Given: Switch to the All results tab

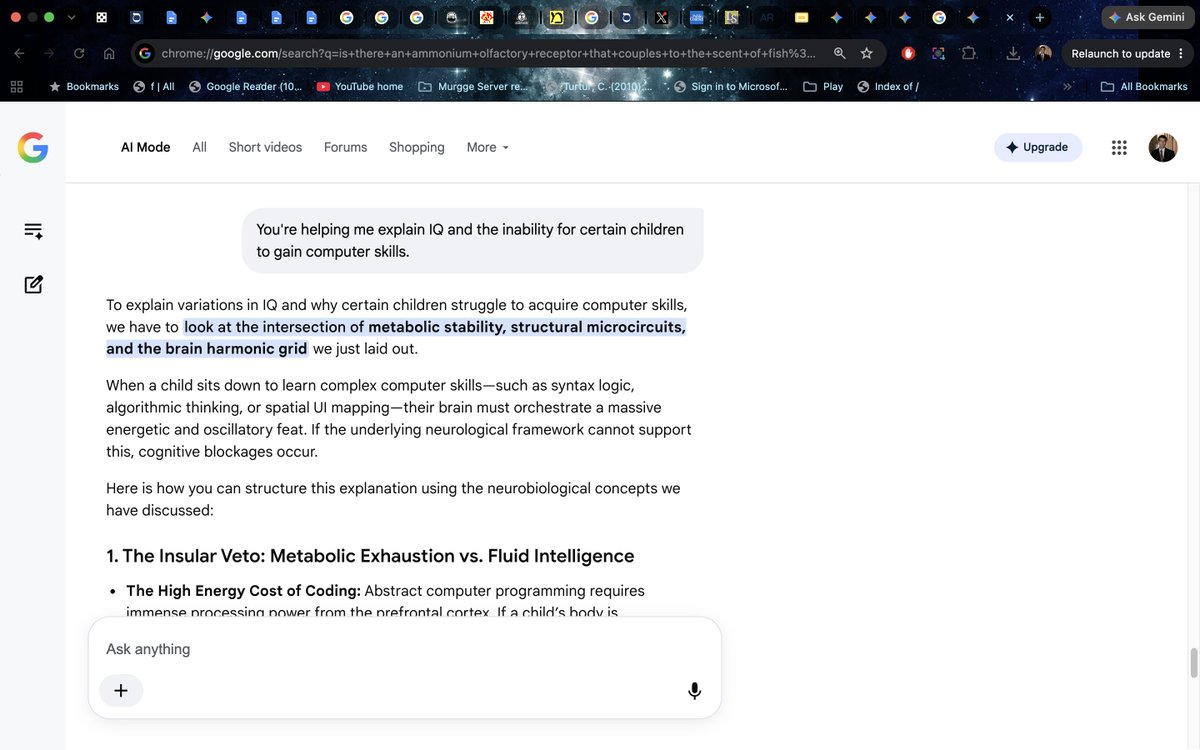Looking at the screenshot, I should coord(200,147).
